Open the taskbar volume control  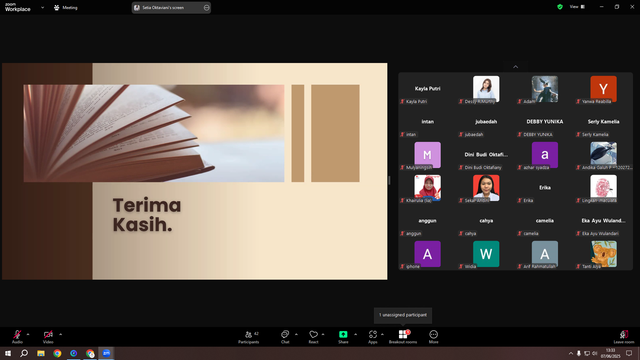[x=594, y=353]
